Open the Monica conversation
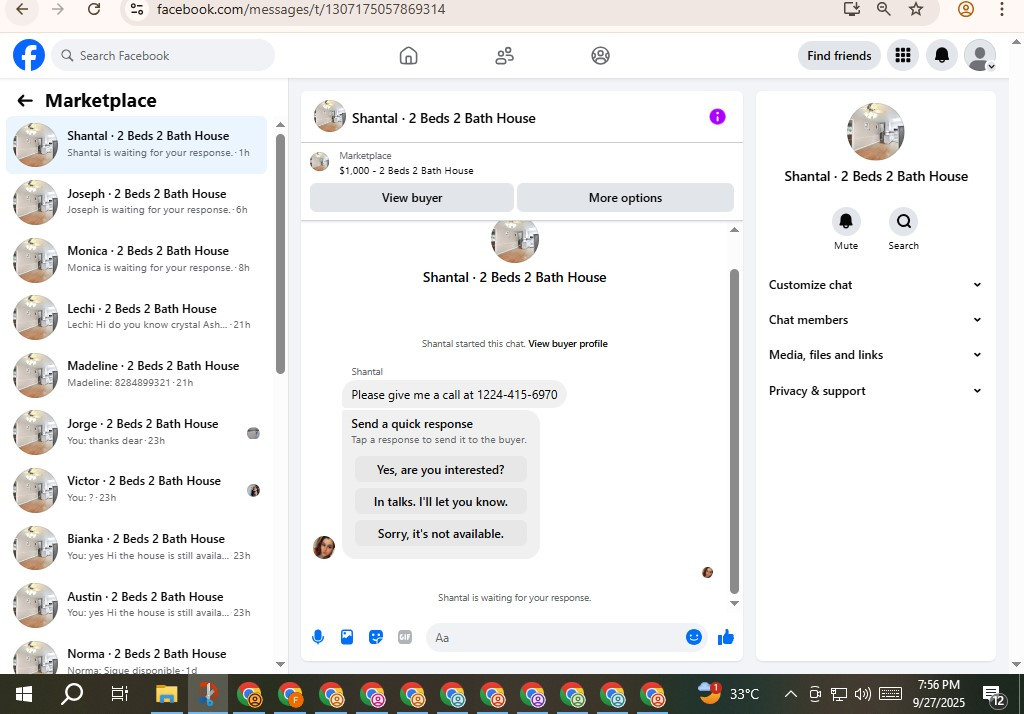 coord(136,259)
